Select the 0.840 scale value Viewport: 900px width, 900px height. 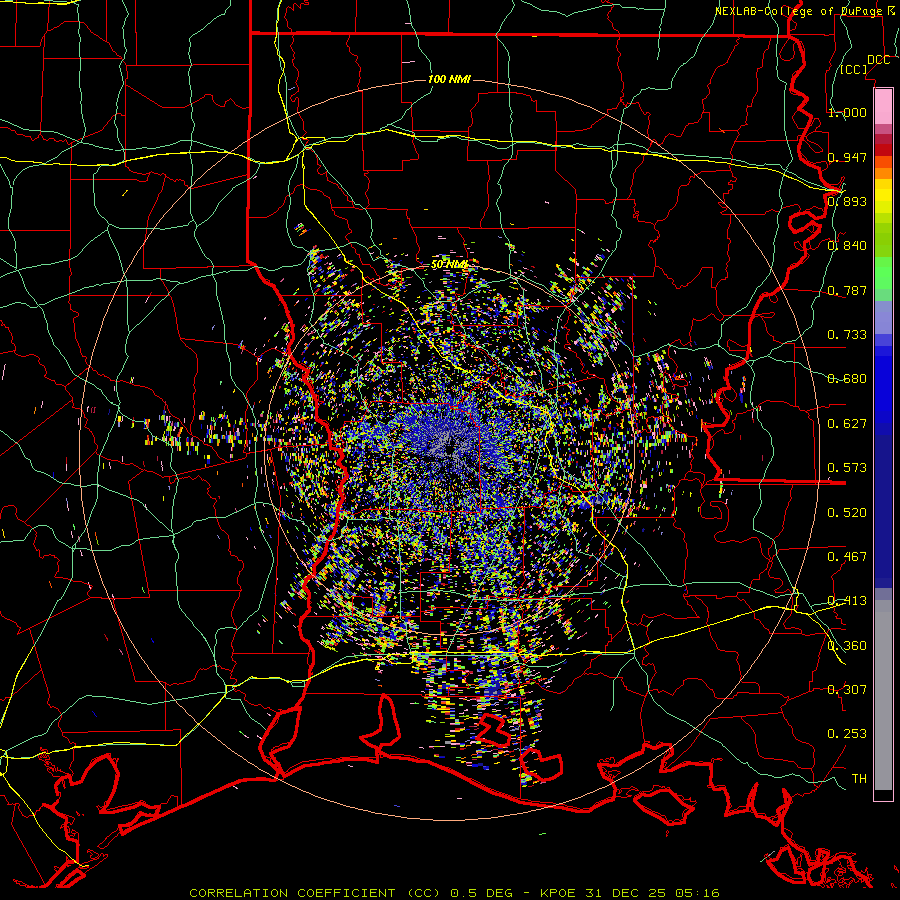point(847,246)
